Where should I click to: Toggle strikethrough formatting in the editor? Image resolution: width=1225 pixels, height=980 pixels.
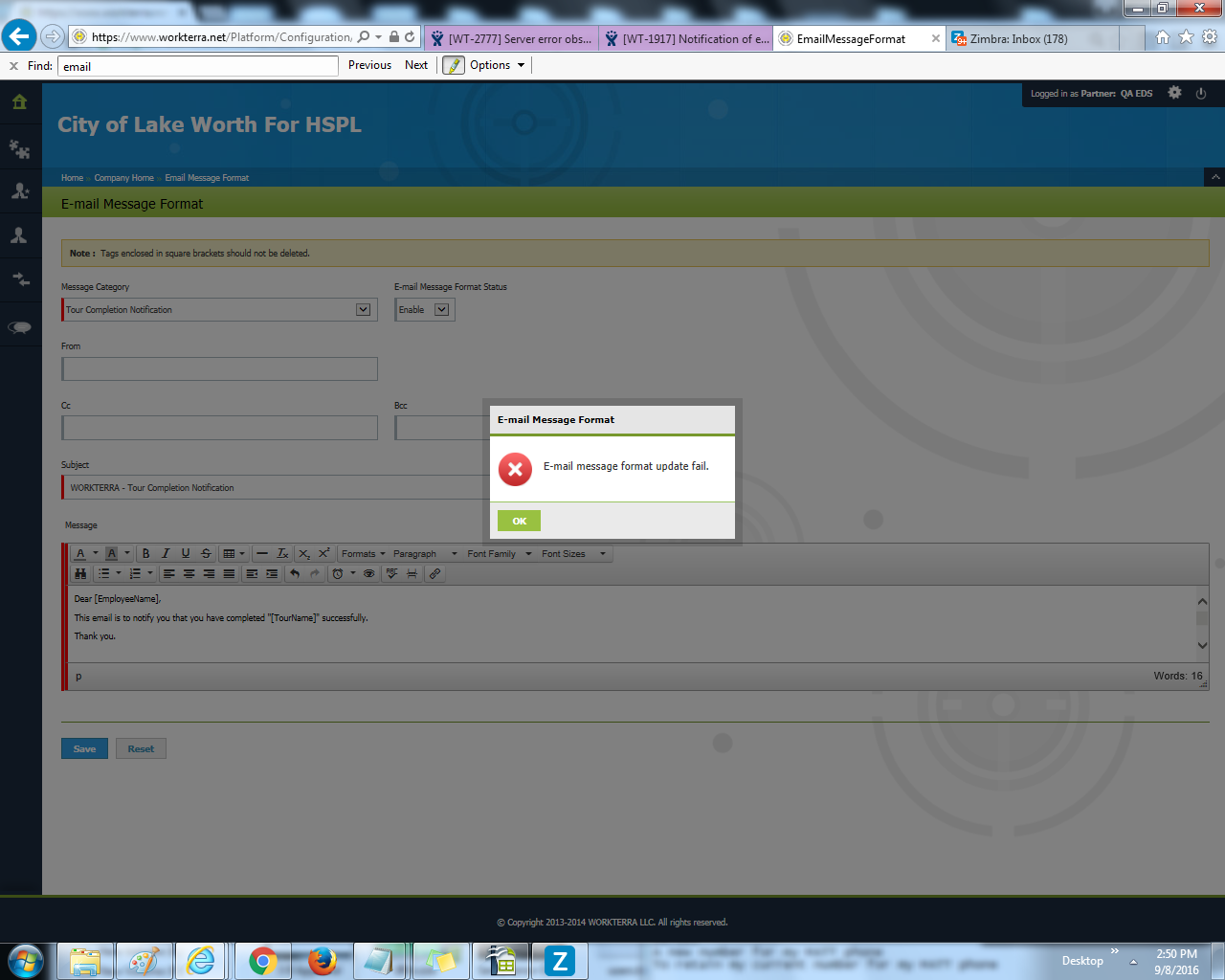pyautogui.click(x=206, y=553)
